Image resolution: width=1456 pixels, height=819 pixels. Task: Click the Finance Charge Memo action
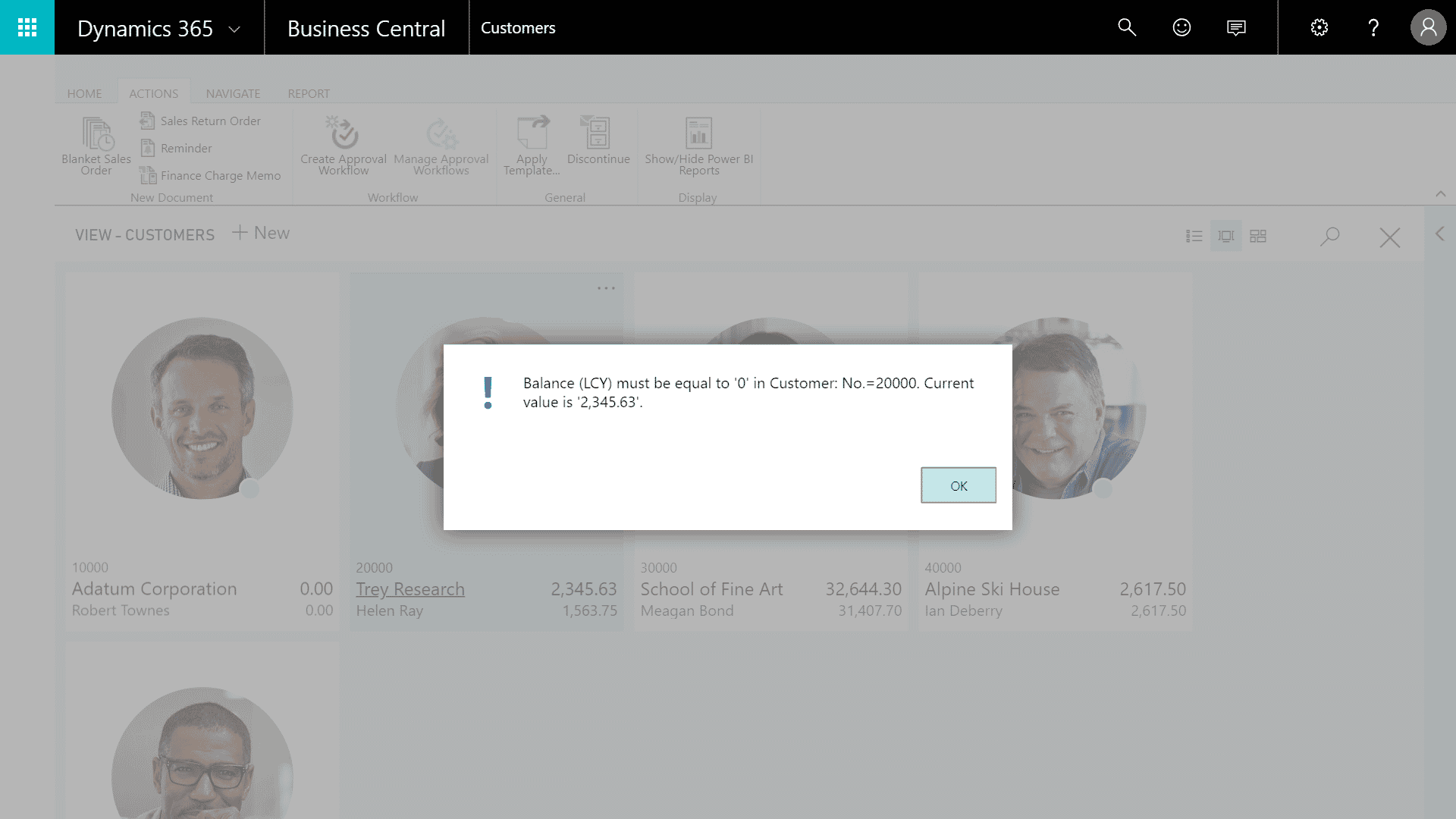point(211,175)
